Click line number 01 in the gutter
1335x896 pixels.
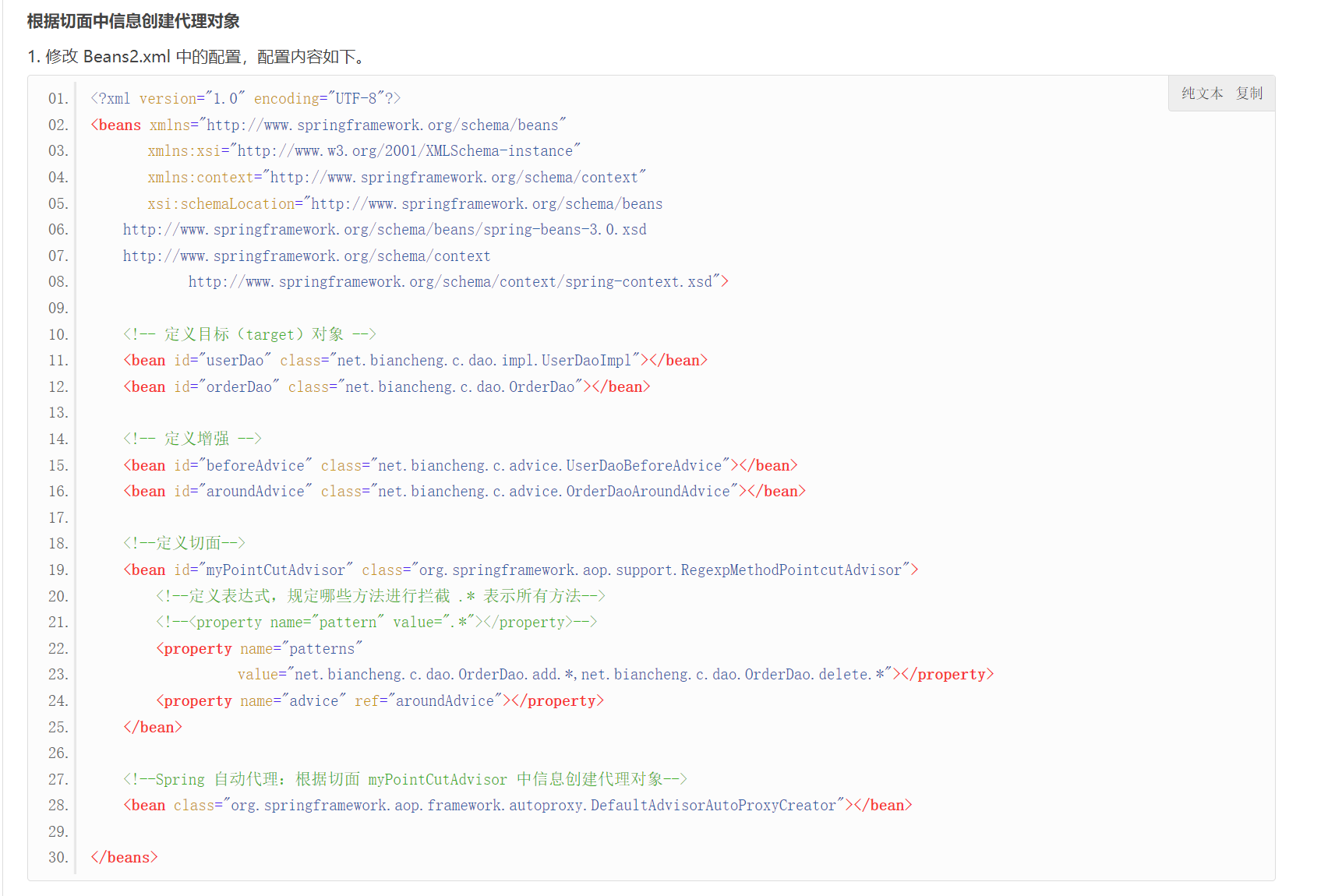(58, 98)
